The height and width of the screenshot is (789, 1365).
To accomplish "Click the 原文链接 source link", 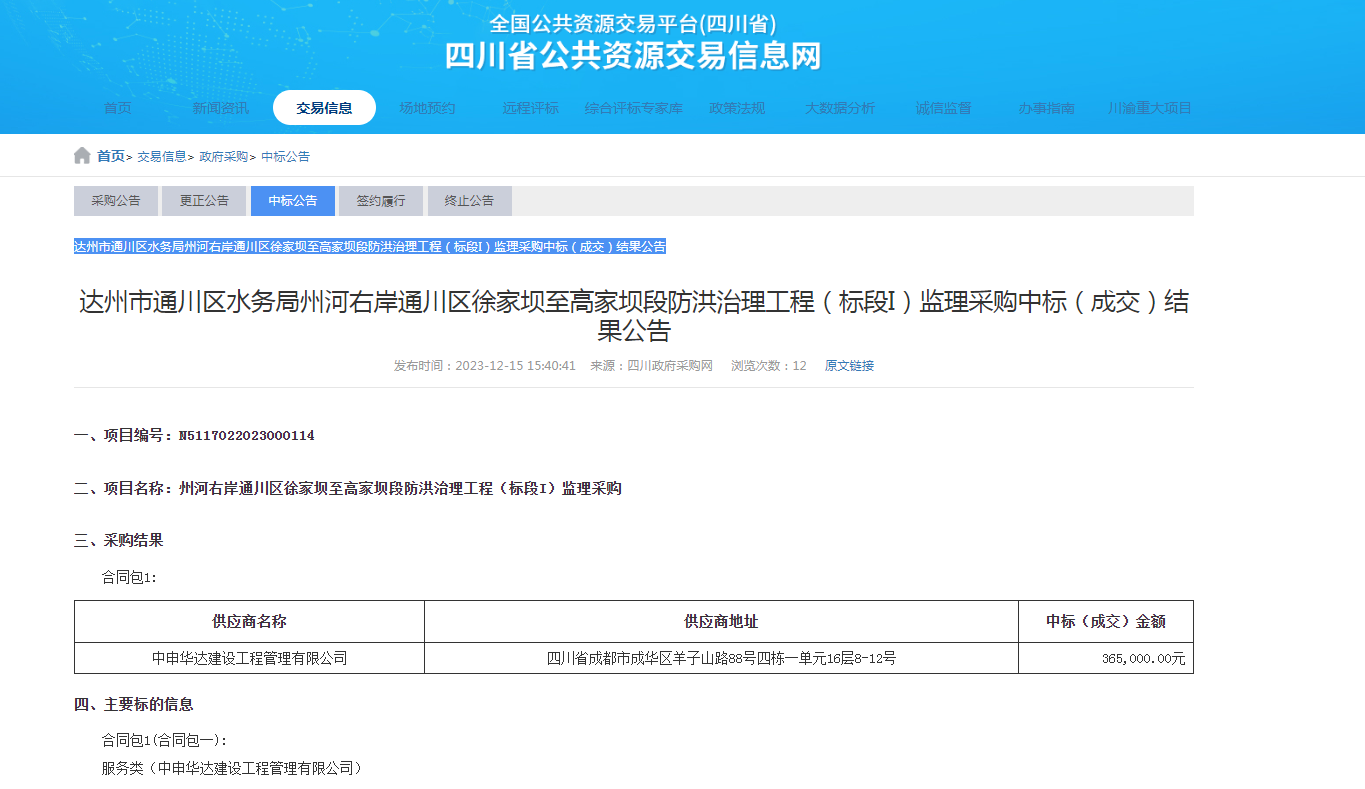I will 849,366.
